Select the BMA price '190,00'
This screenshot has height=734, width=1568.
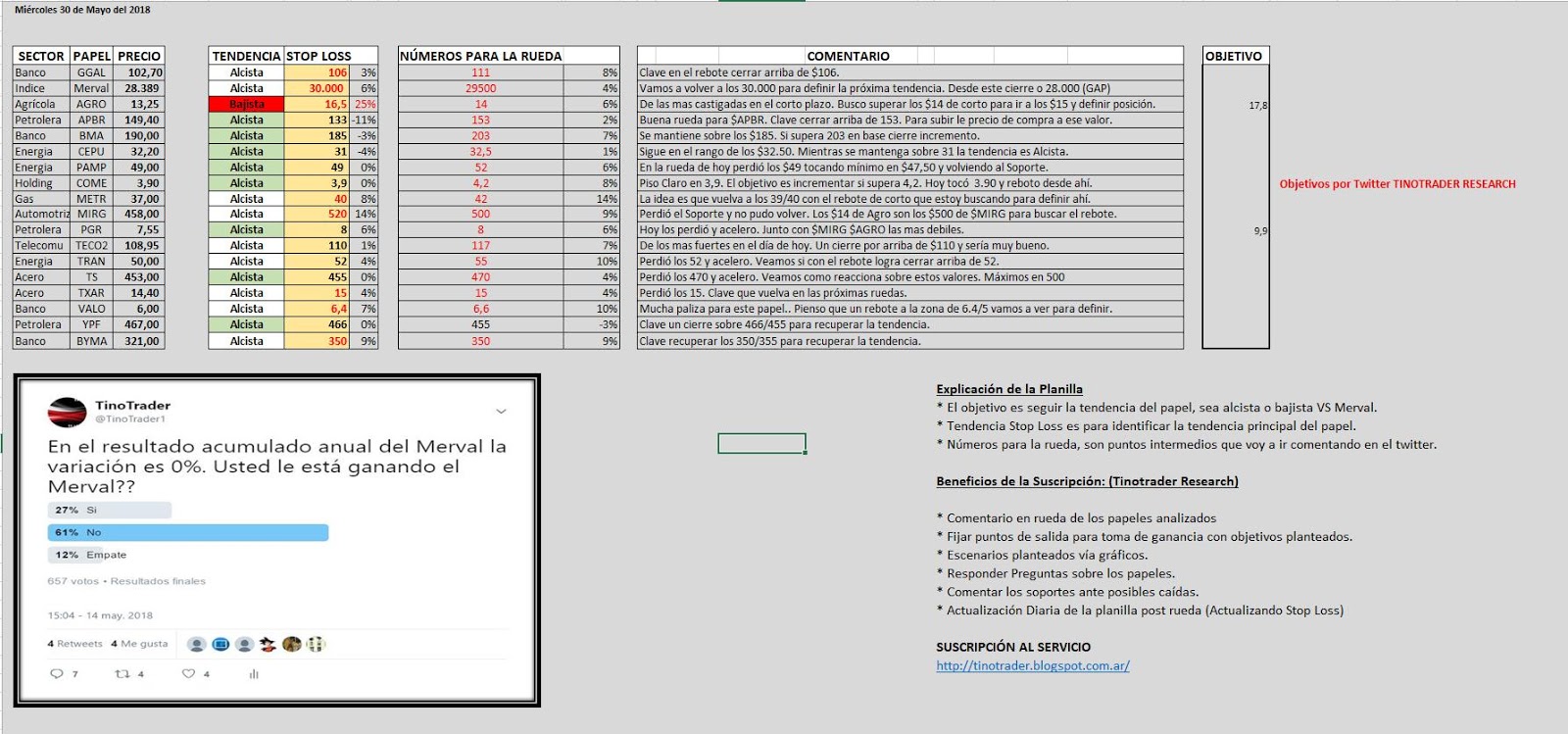tap(139, 135)
